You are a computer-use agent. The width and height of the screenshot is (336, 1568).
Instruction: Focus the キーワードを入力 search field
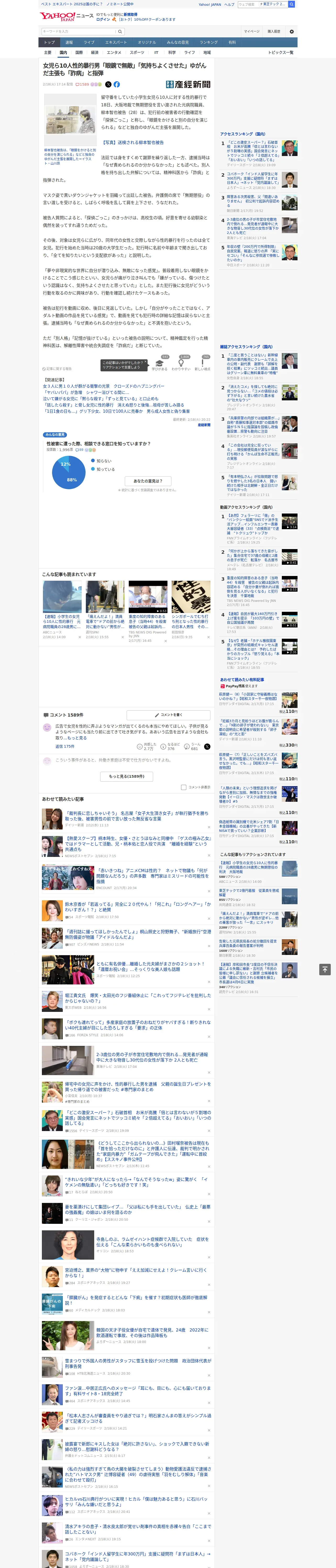[x=78, y=31]
